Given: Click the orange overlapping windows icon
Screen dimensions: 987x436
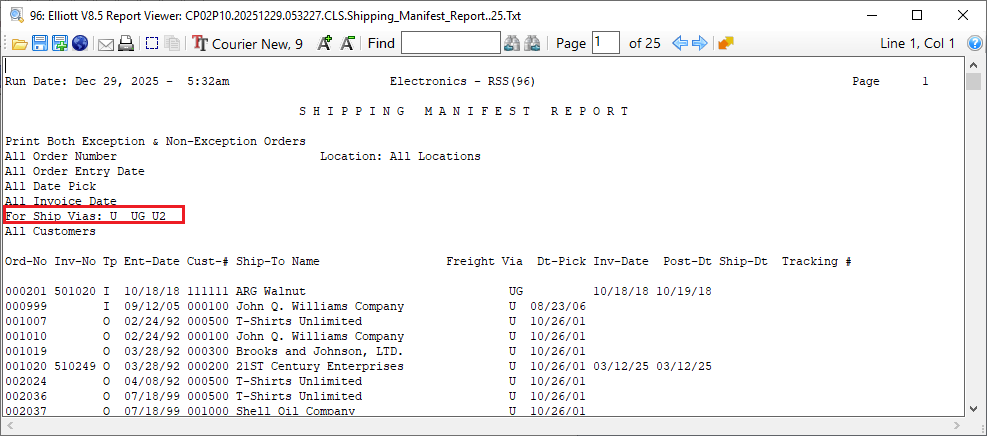Looking at the screenshot, I should pyautogui.click(x=726, y=43).
